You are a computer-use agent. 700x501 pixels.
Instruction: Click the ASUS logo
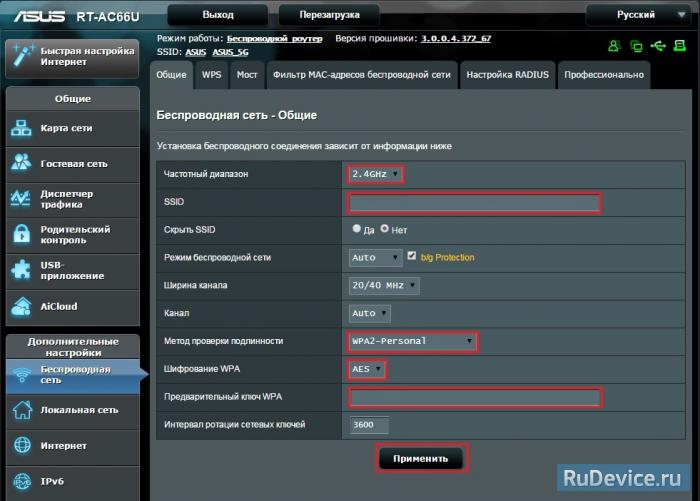[39, 17]
